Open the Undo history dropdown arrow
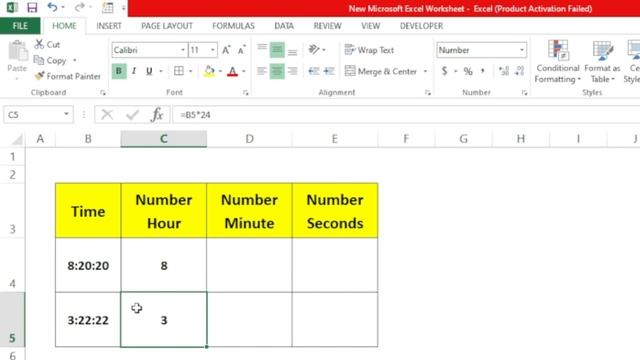Image resolution: width=640 pixels, height=360 pixels. (63, 7)
